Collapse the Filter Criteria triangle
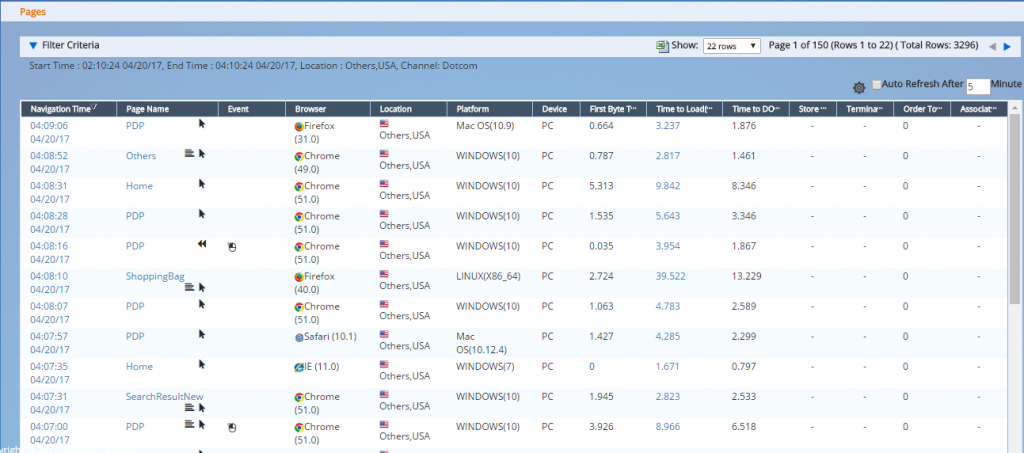Image resolution: width=1024 pixels, height=453 pixels. [33, 46]
